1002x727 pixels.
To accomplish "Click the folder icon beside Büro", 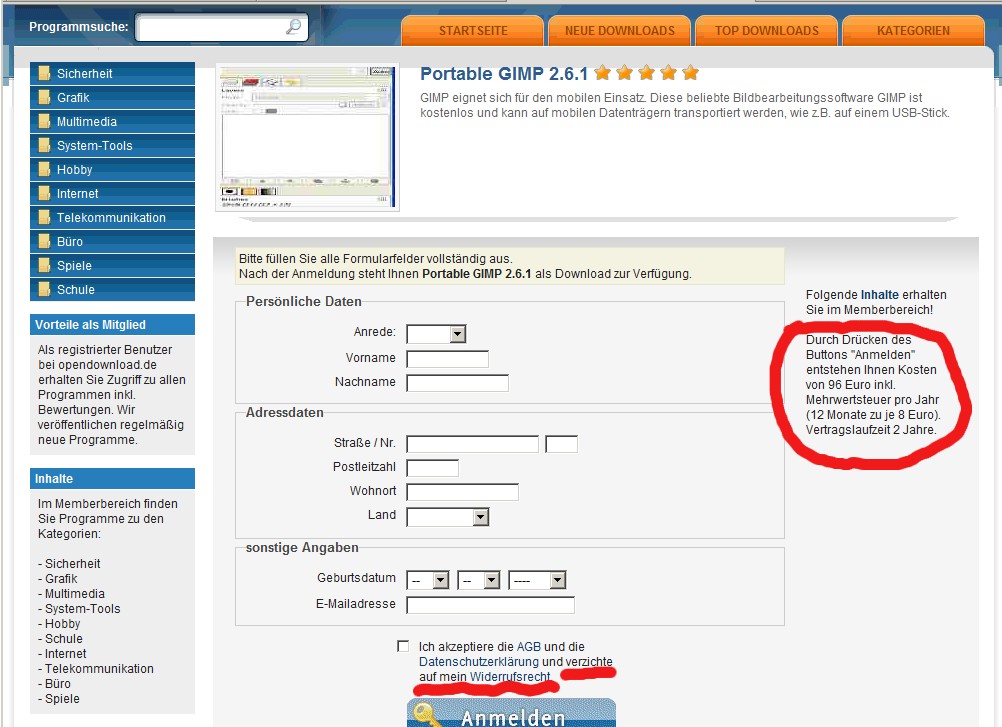I will [x=44, y=241].
